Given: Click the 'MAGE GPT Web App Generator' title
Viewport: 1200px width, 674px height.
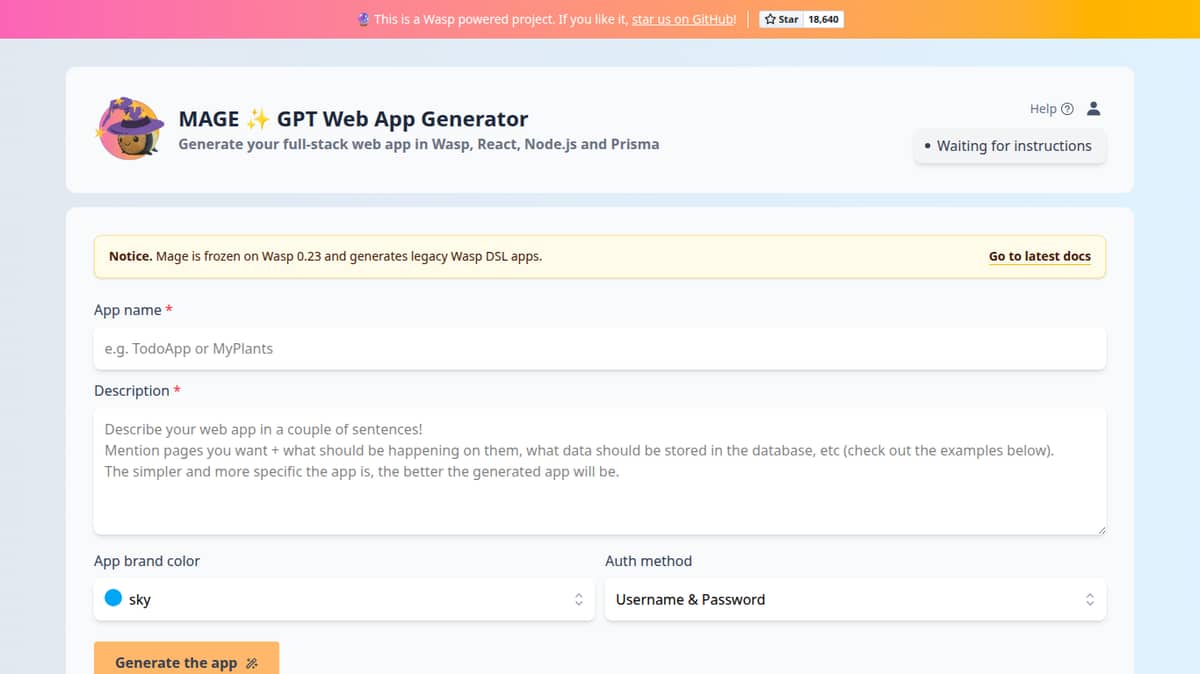Looking at the screenshot, I should coord(353,119).
